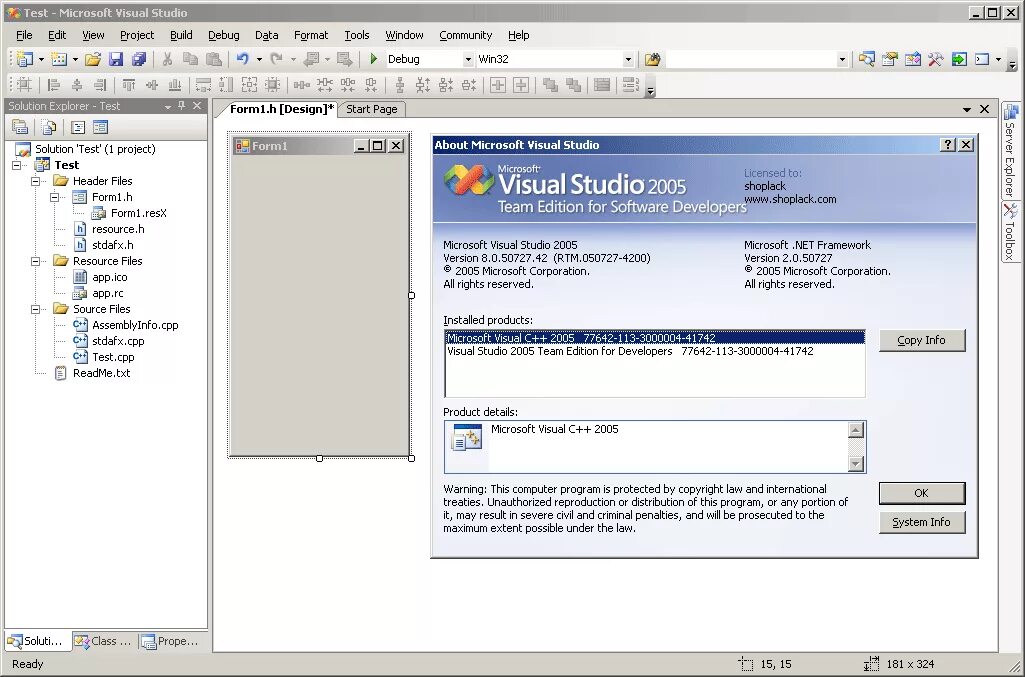Select Microsoft Visual C++ 2005 installed product row
The image size is (1025, 677).
pos(654,338)
